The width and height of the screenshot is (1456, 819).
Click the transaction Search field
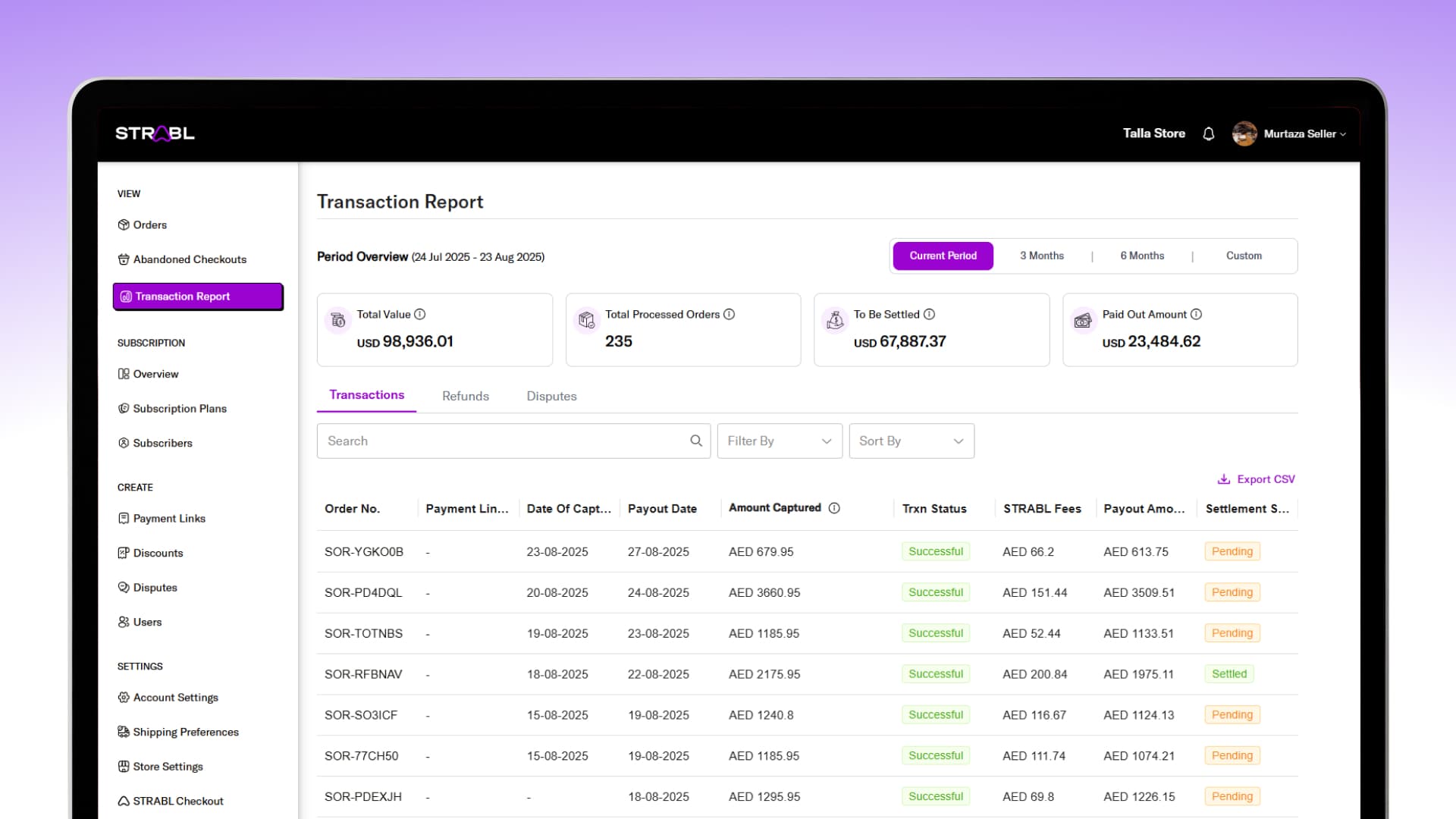pos(500,441)
